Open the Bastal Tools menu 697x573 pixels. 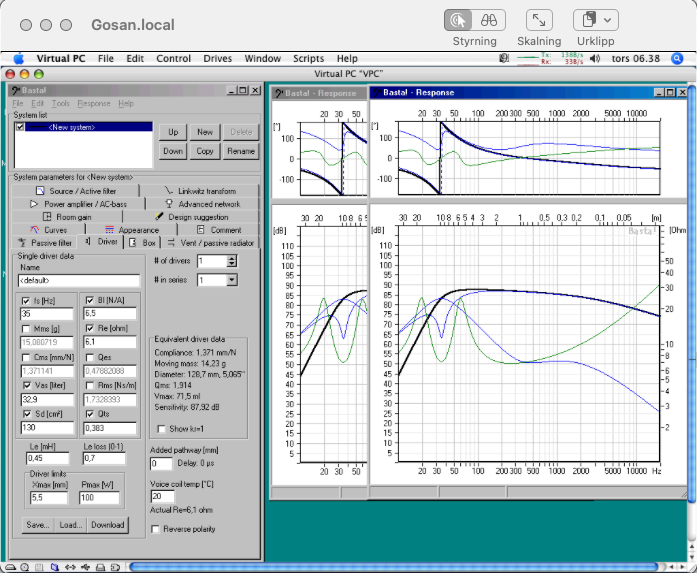point(60,104)
